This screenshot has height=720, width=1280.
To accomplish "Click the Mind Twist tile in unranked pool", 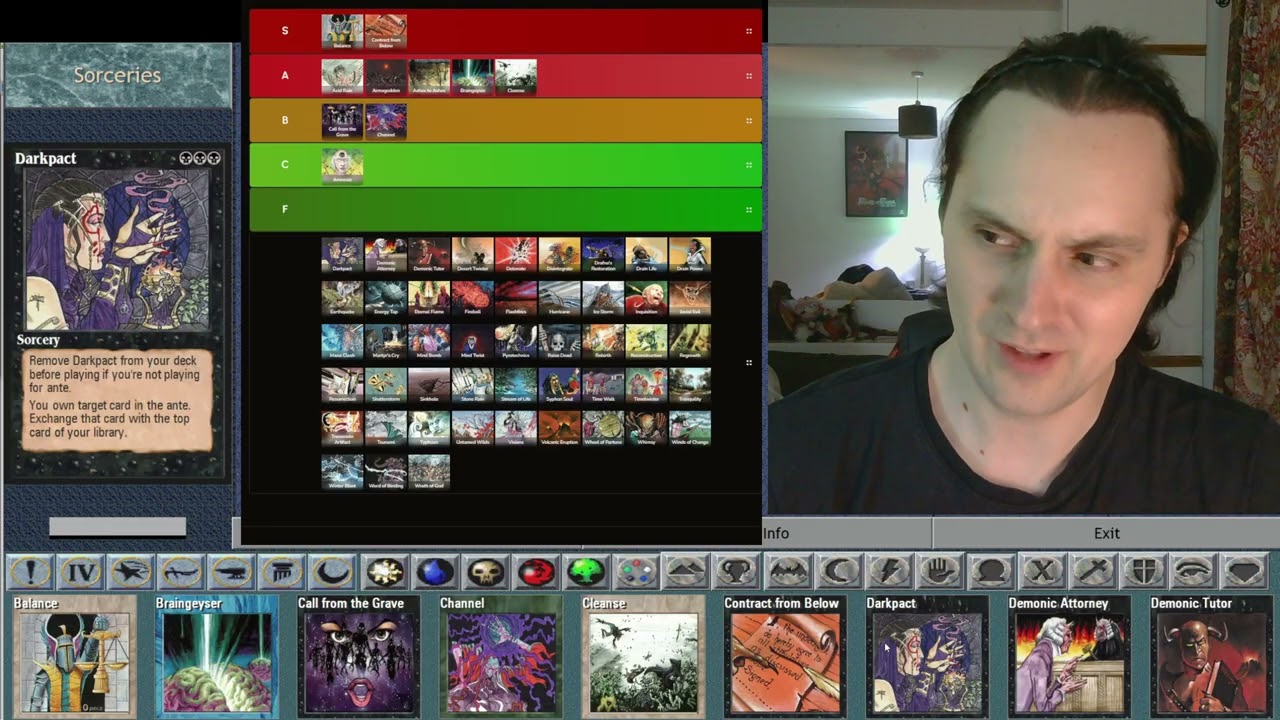I will [472, 342].
